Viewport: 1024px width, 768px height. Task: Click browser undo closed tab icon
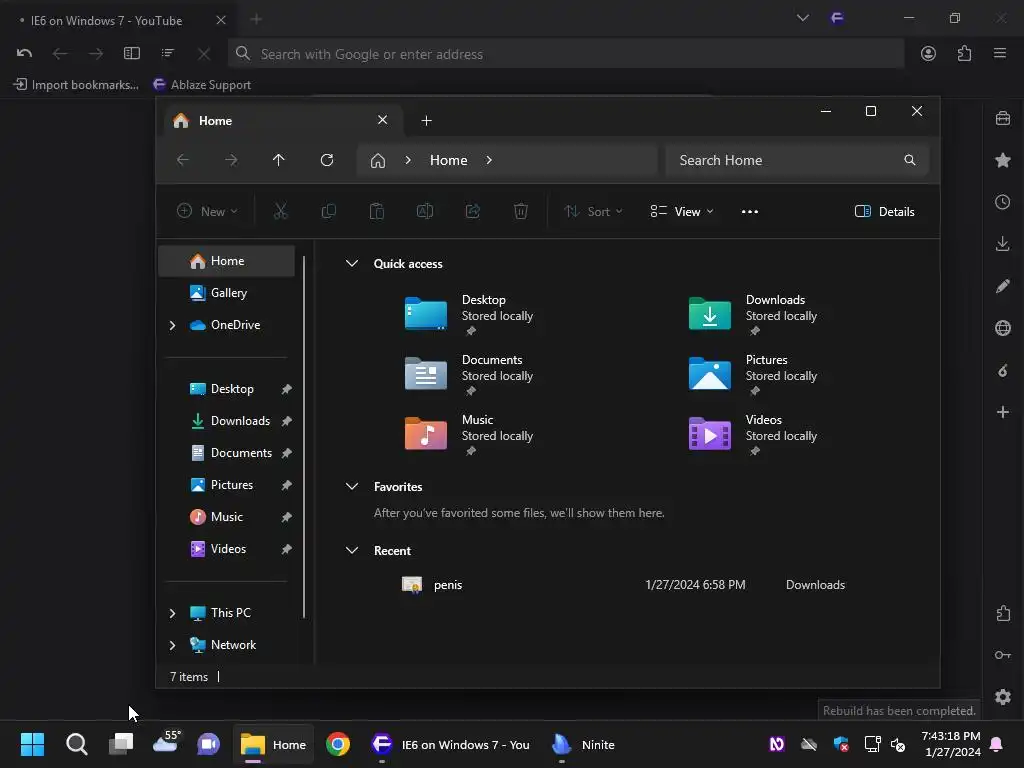tap(24, 54)
